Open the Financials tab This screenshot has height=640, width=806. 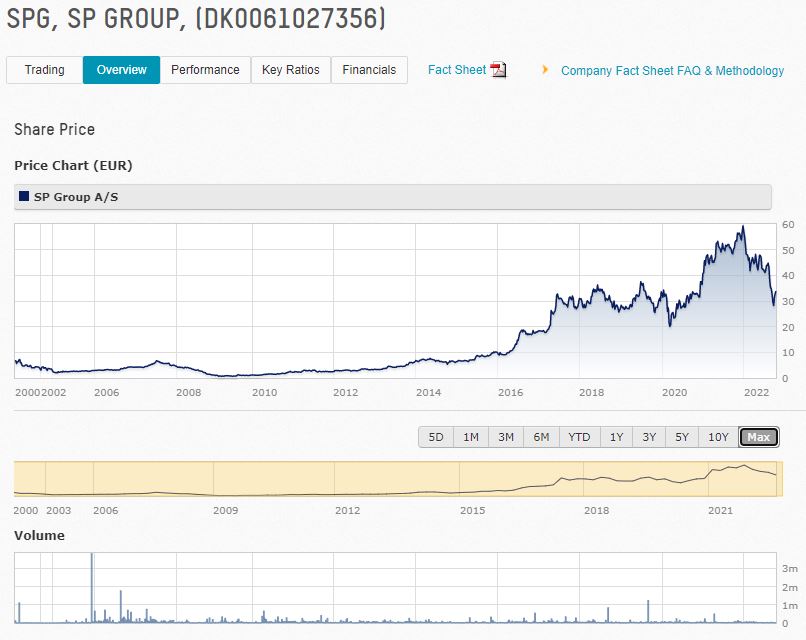pyautogui.click(x=369, y=70)
